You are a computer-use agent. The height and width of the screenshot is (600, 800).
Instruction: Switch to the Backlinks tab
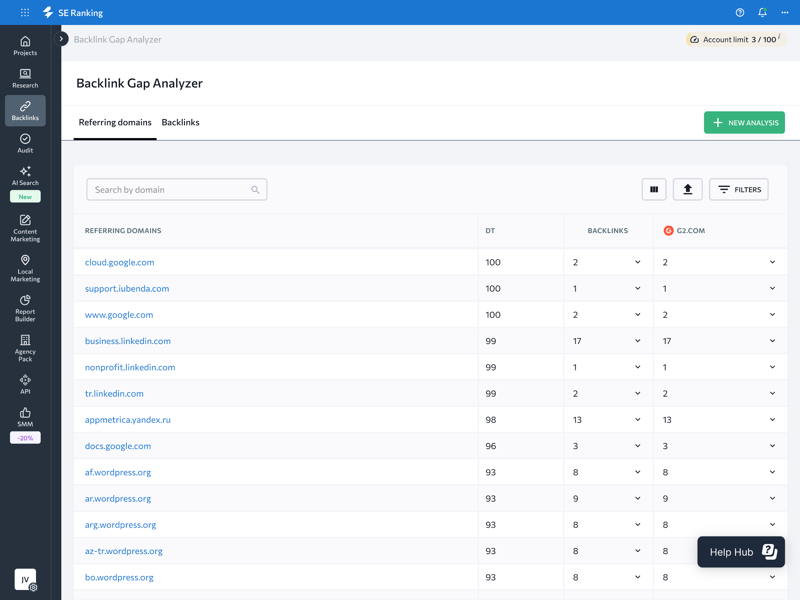[x=180, y=122]
